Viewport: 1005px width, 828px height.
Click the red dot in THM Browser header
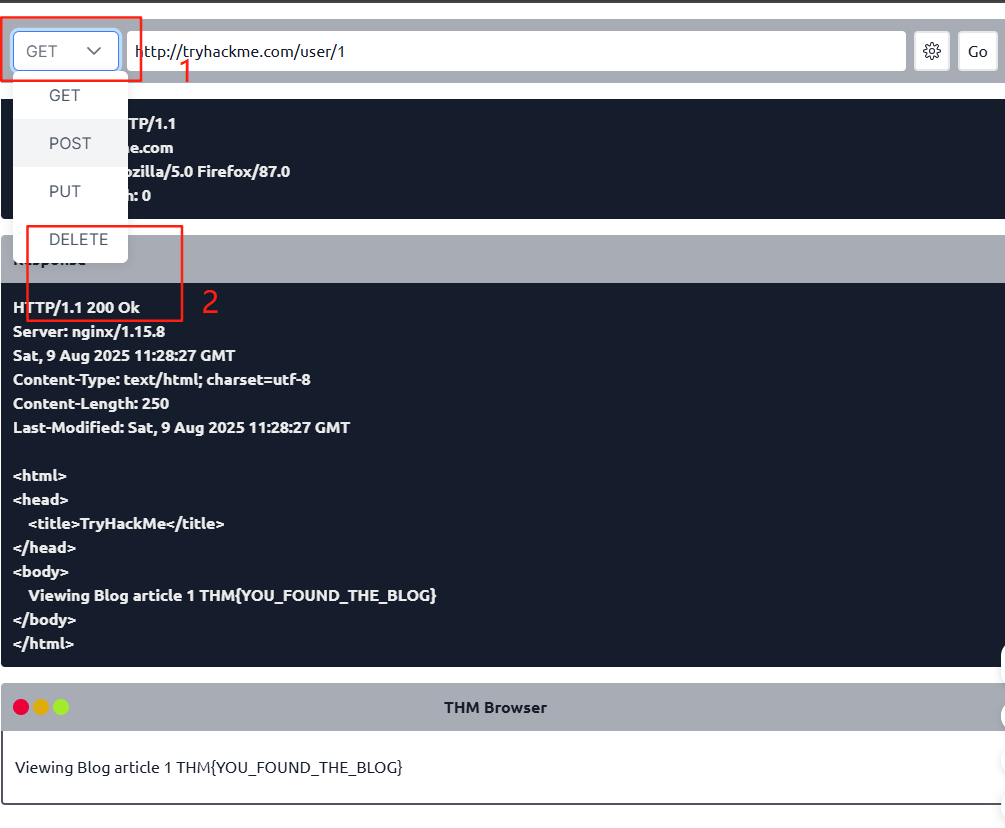(x=21, y=707)
